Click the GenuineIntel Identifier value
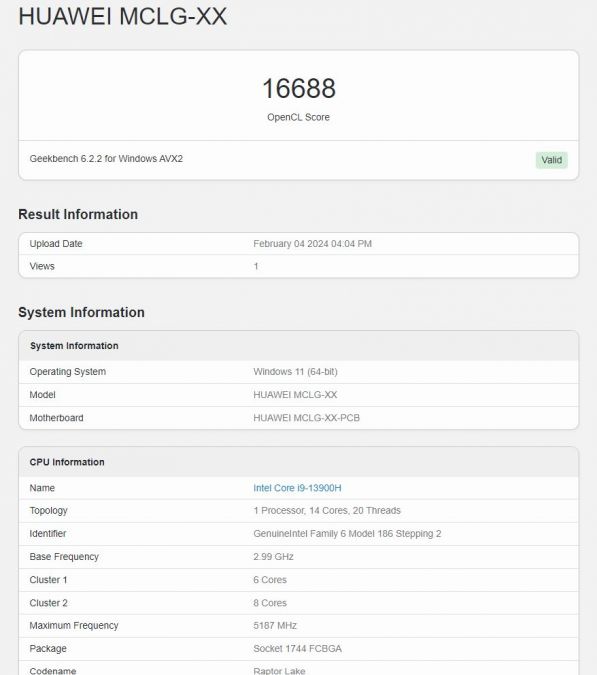 [347, 534]
